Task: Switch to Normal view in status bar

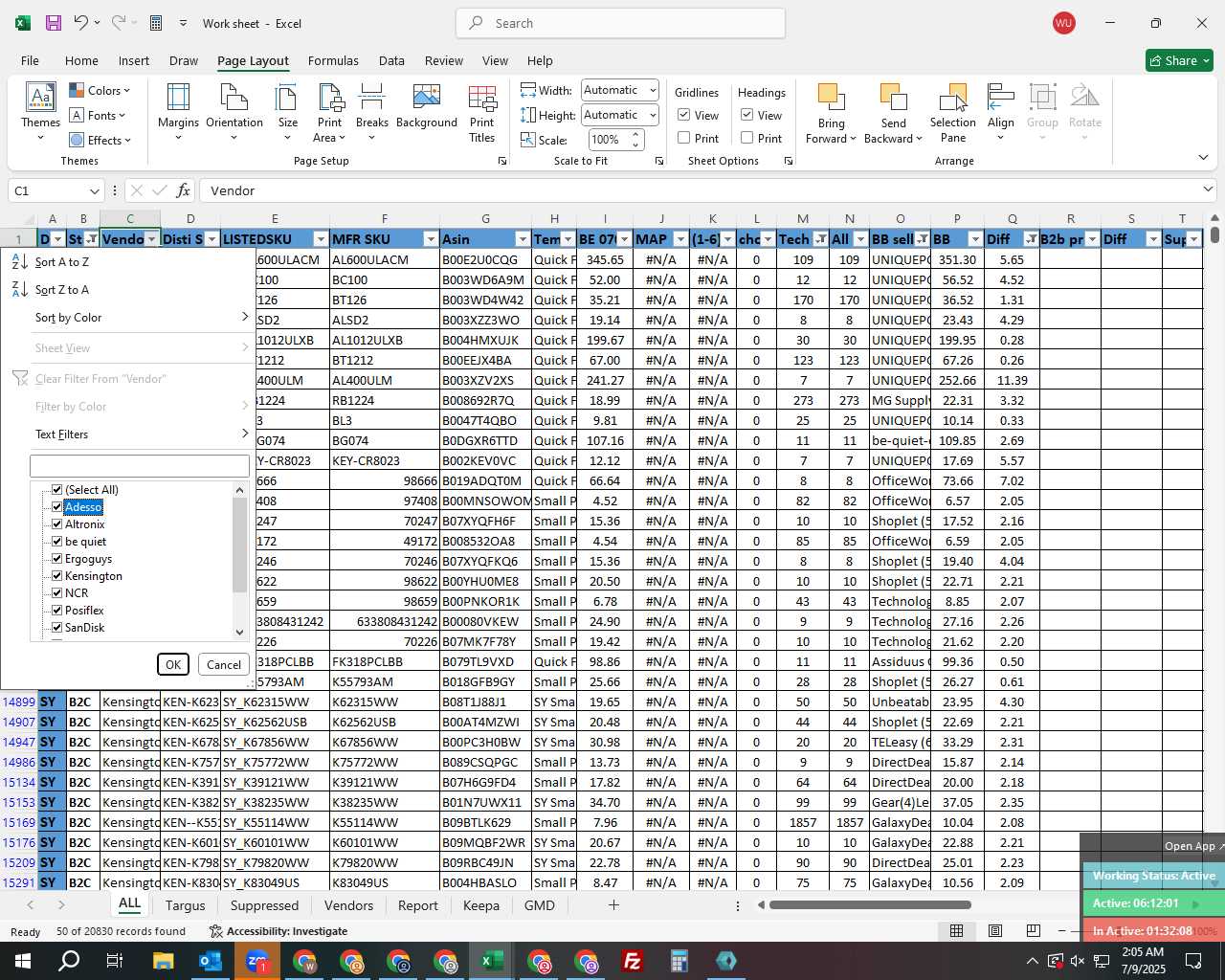Action: point(956,930)
